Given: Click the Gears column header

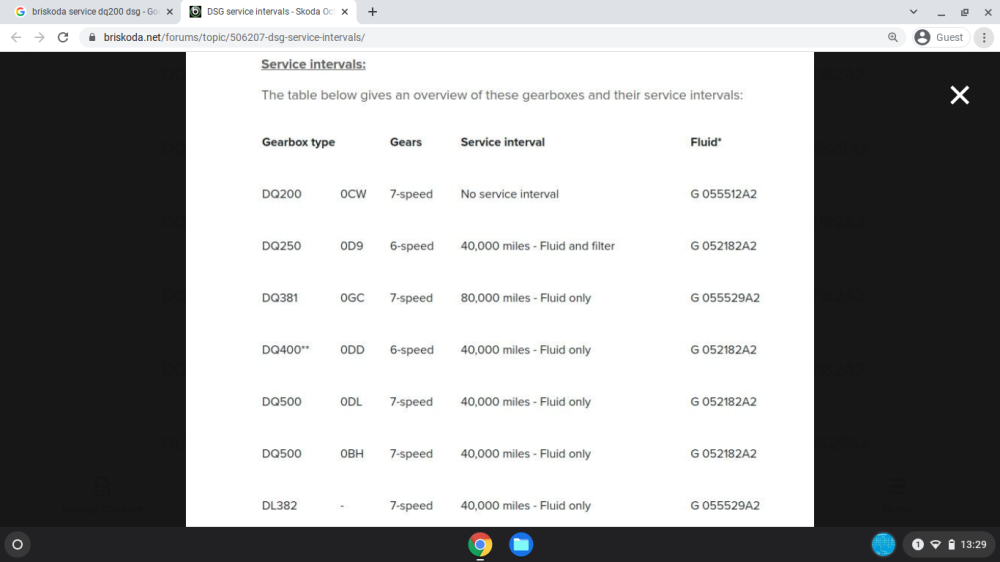Looking at the screenshot, I should (406, 142).
